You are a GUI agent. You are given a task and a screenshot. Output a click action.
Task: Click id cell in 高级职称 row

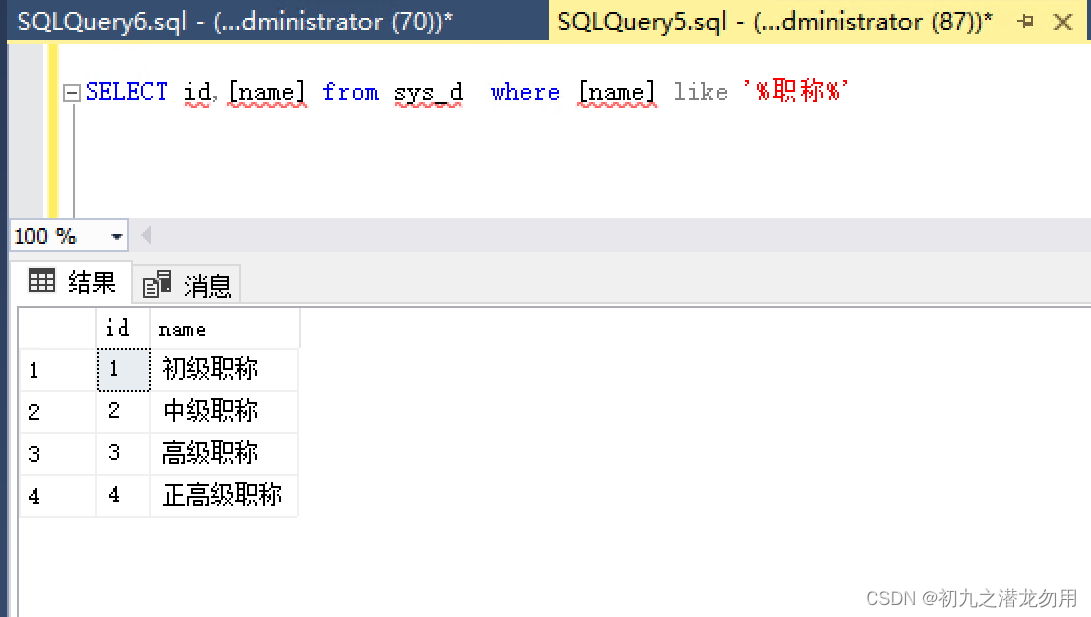pos(123,454)
